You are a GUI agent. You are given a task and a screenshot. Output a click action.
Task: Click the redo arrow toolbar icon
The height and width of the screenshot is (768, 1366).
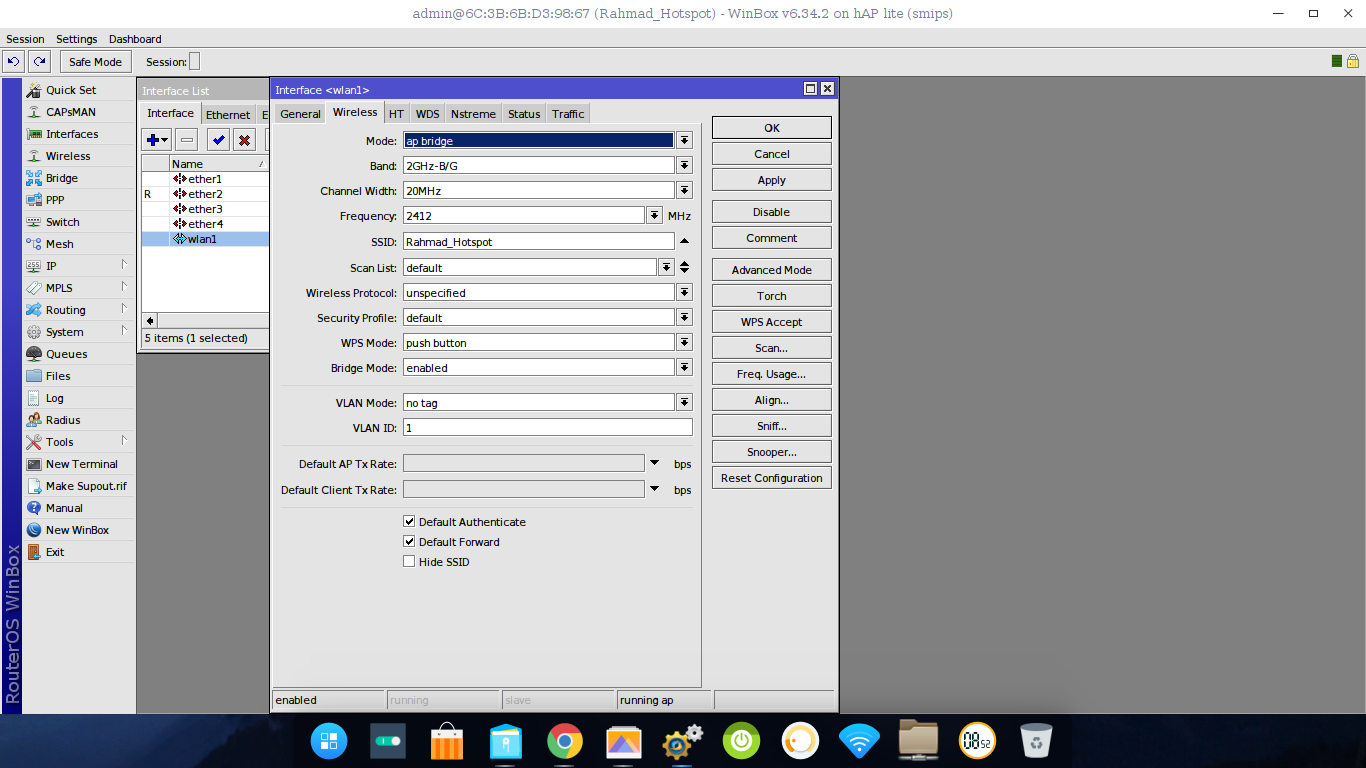[39, 62]
